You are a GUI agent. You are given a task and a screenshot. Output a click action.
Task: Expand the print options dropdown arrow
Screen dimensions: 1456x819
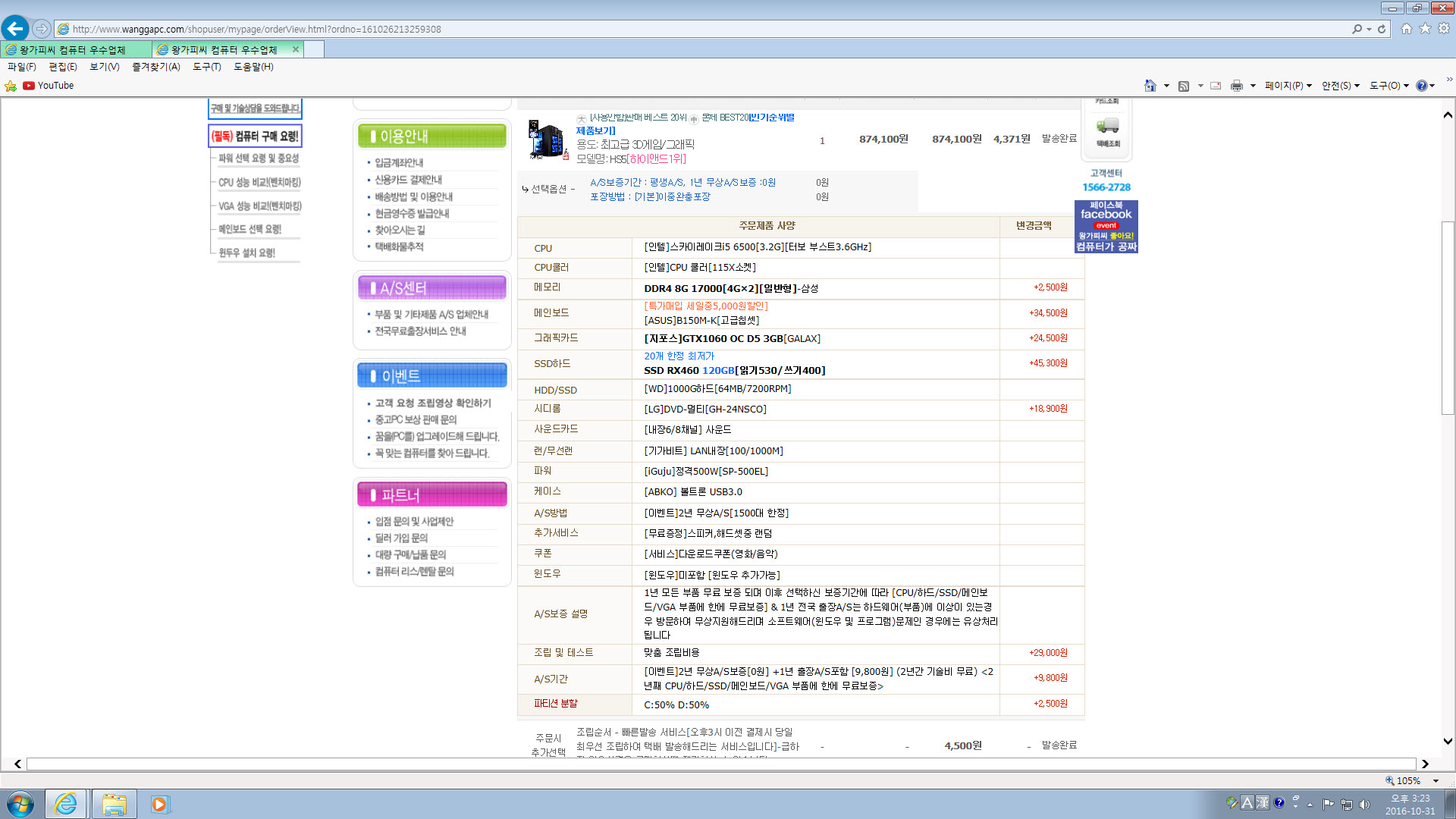click(1253, 86)
